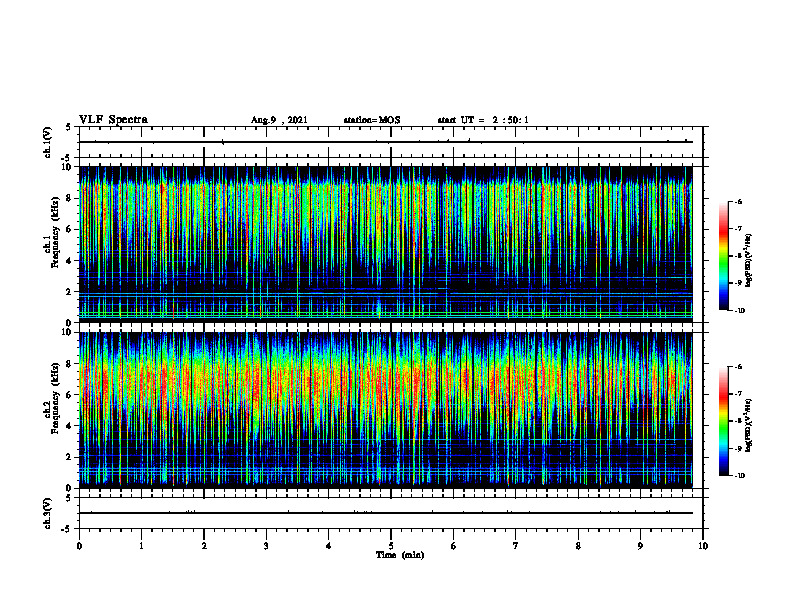This screenshot has height=612, width=792.
Task: Click the ch.2 color bar "log(PSD)" label
Action: coord(749,426)
